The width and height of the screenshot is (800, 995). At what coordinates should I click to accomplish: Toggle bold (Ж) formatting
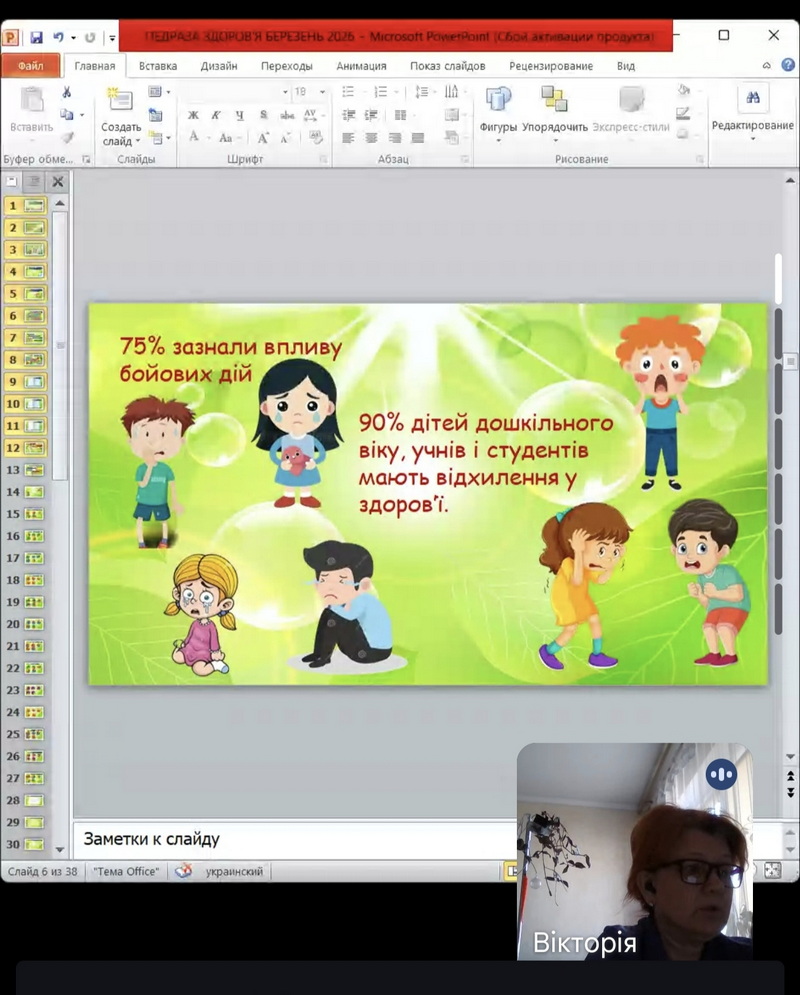tap(193, 115)
